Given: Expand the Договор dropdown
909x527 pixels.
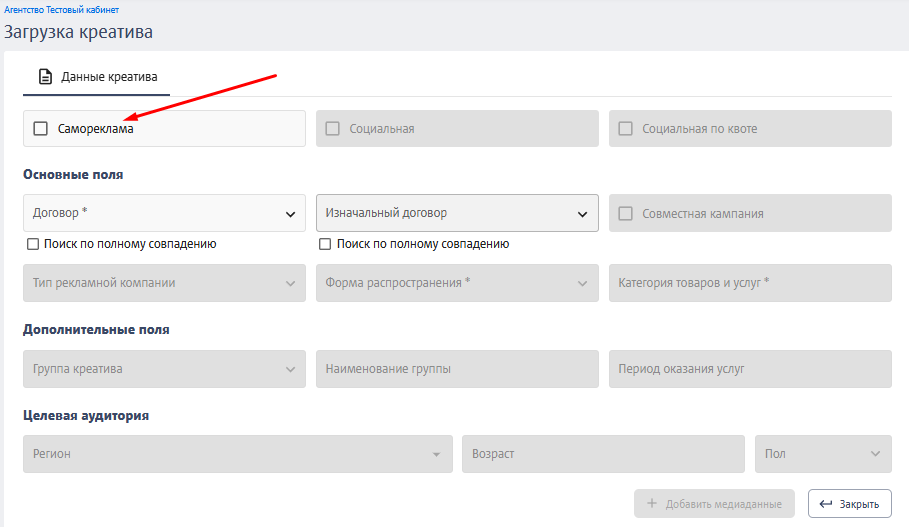Looking at the screenshot, I should click(164, 213).
